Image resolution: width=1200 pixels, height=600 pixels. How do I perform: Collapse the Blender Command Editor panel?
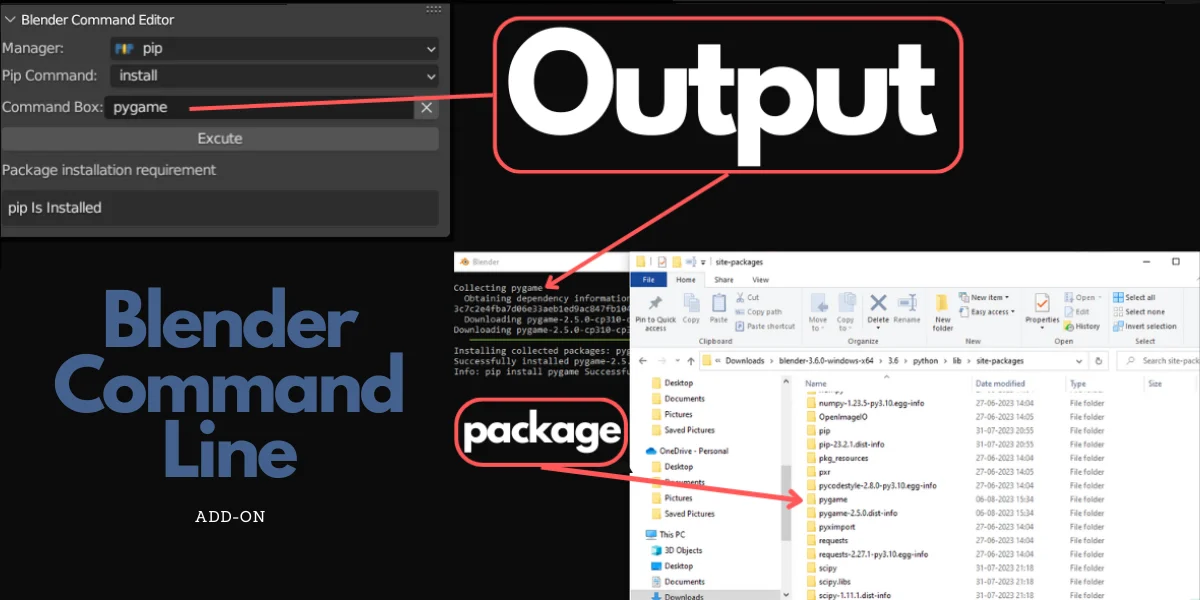click(12, 18)
